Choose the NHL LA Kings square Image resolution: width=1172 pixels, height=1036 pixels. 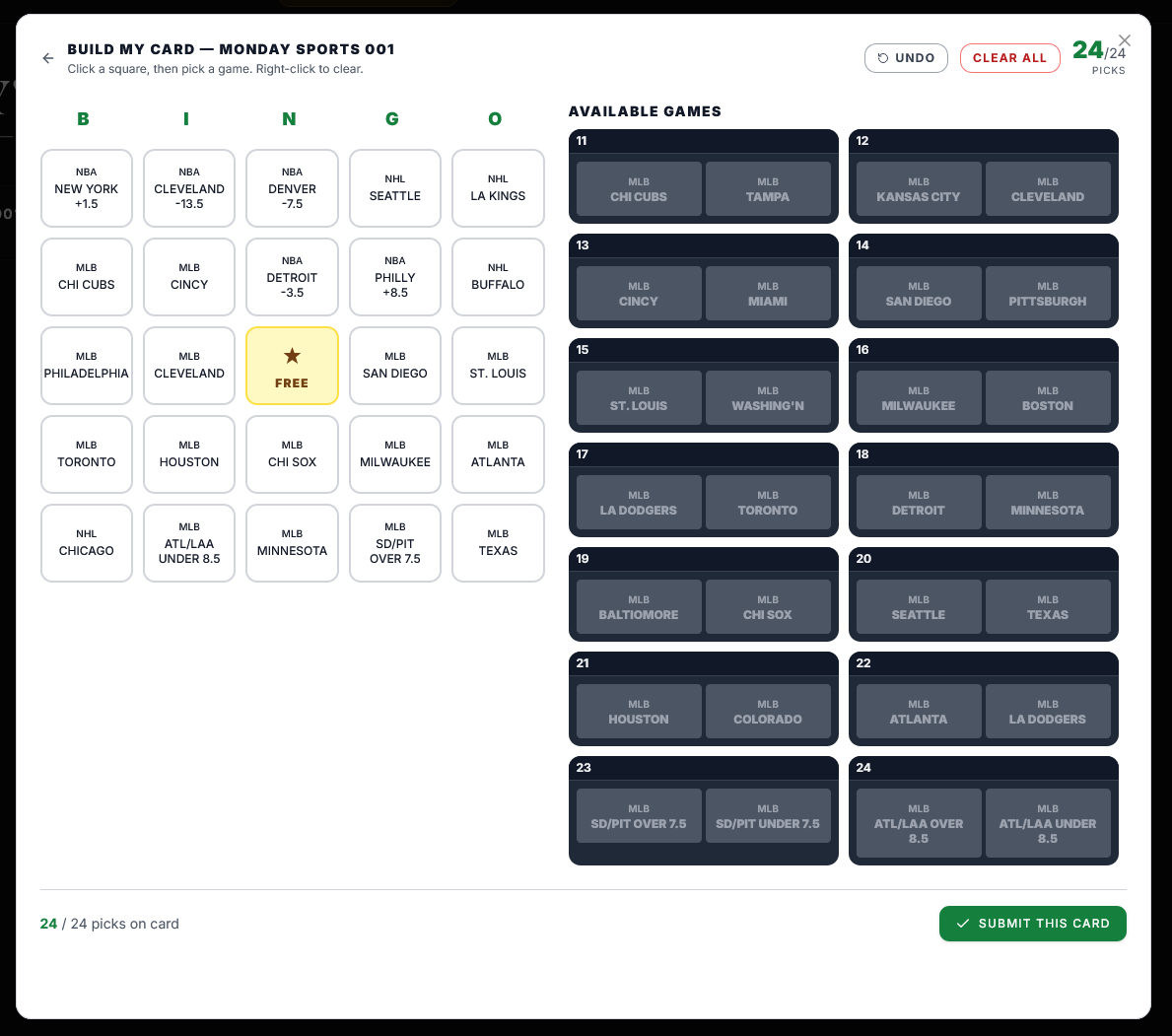[498, 188]
